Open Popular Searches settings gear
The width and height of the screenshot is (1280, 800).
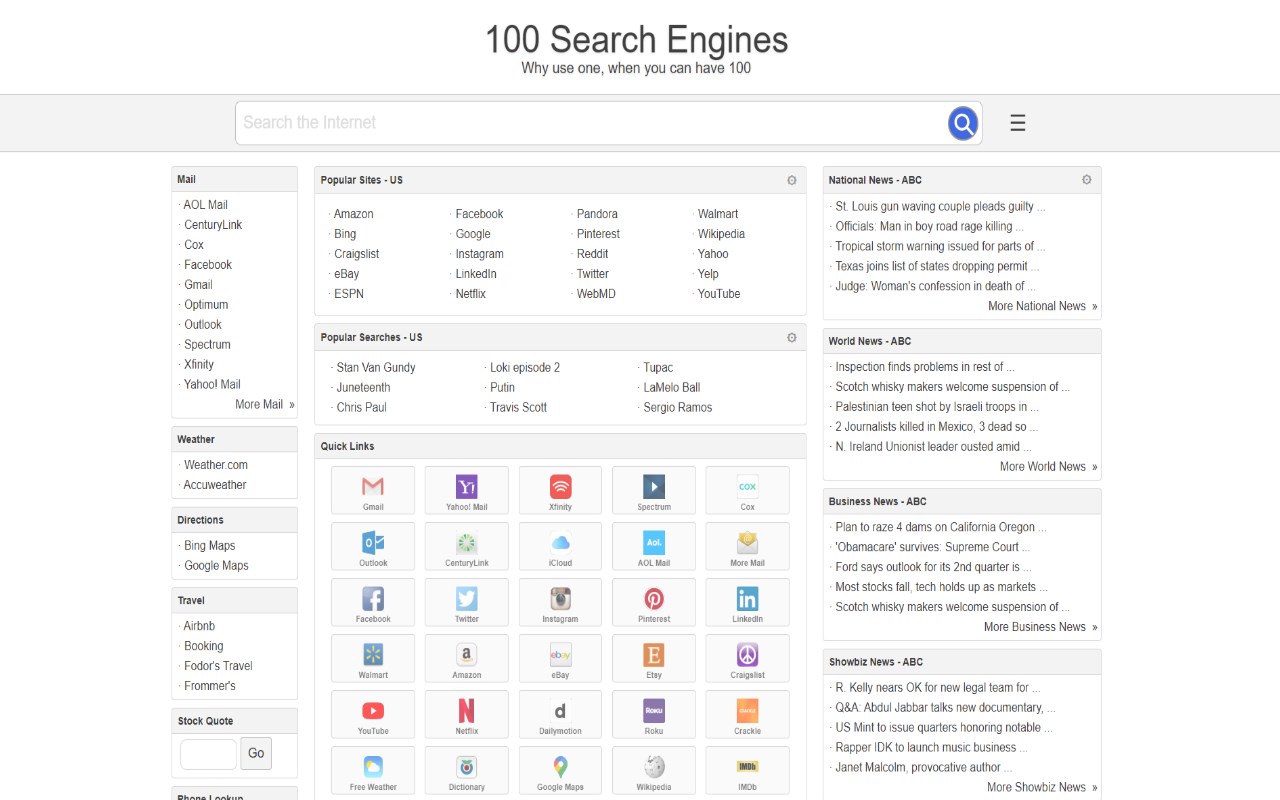pyautogui.click(x=792, y=338)
